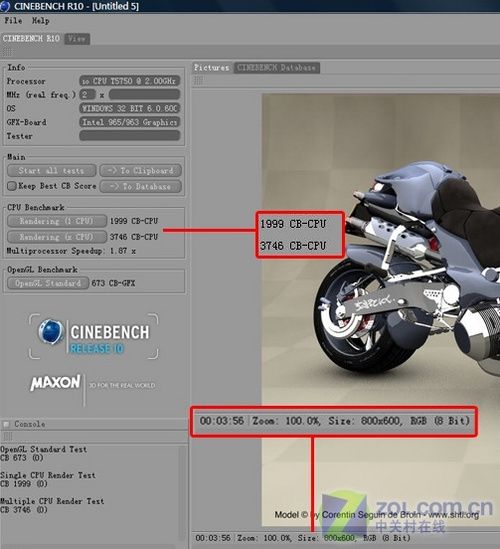The height and width of the screenshot is (549, 500).
Task: Click the bottom status bar render time 00:03:56
Action: click(213, 538)
